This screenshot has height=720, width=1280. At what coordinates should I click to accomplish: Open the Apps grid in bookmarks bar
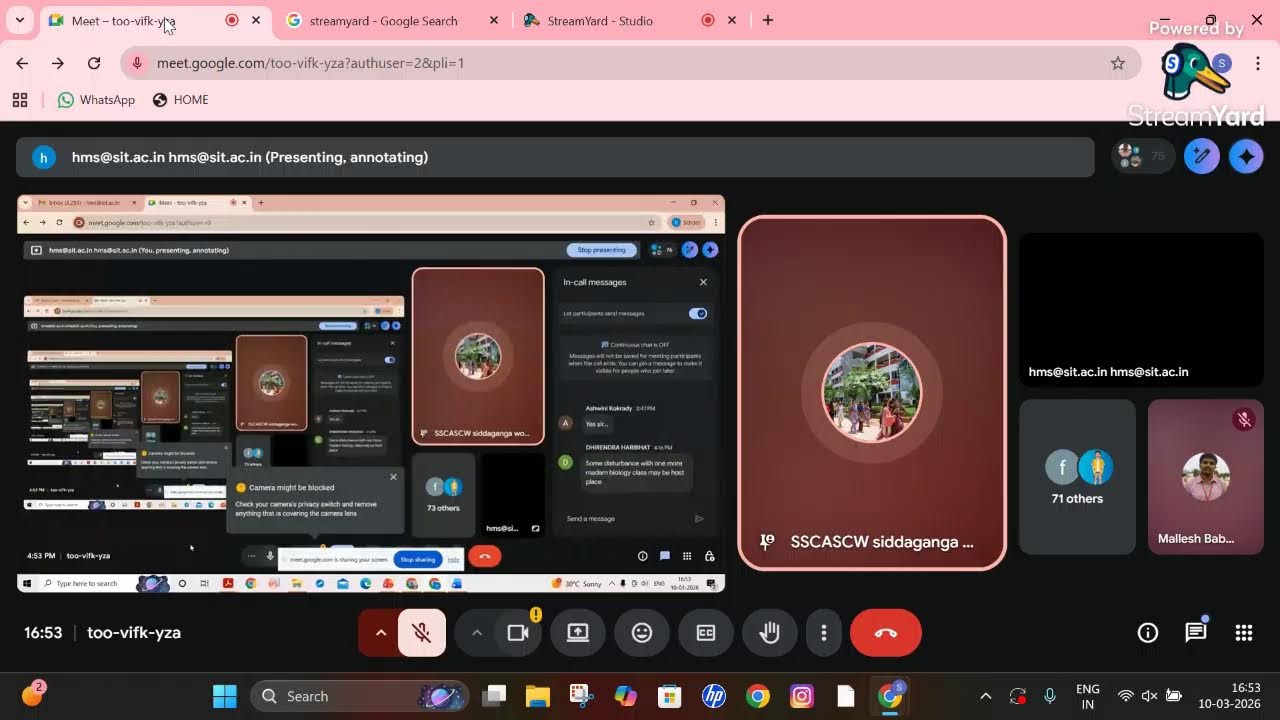click(19, 100)
